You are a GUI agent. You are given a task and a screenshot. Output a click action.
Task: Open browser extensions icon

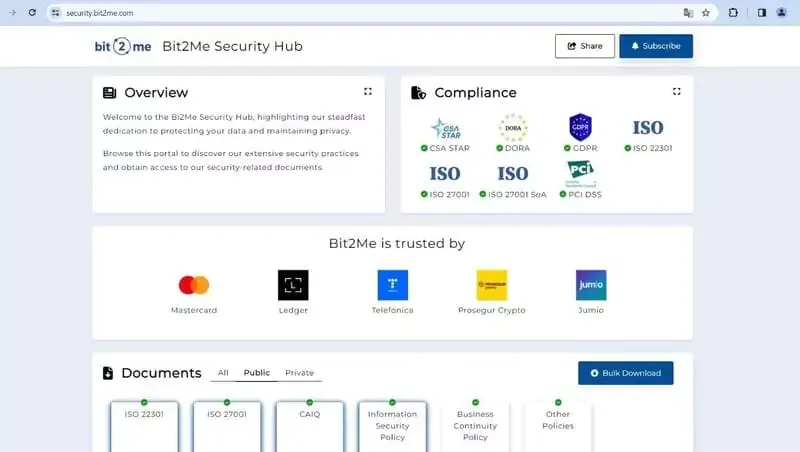click(x=733, y=13)
